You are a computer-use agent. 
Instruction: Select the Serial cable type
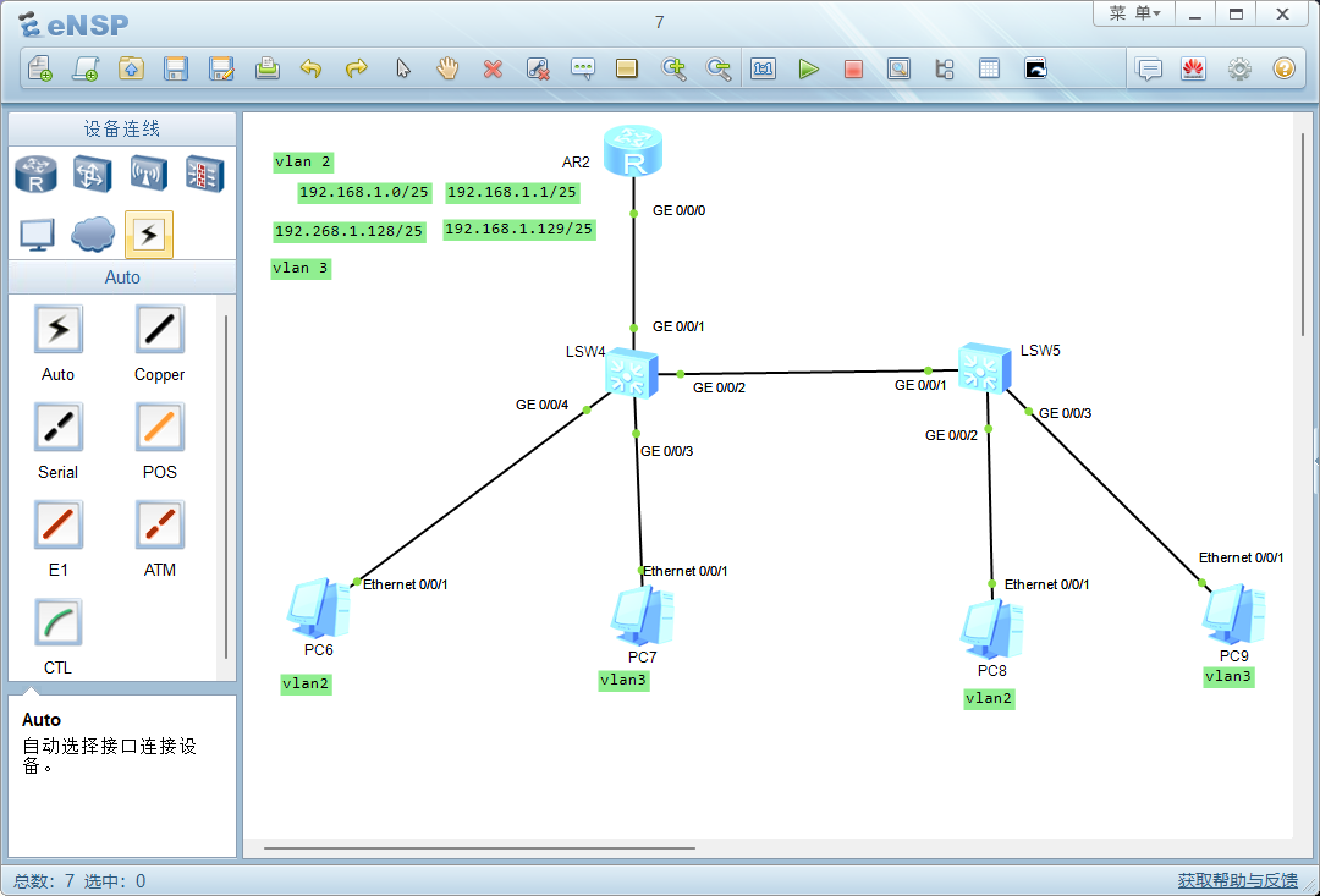[x=58, y=427]
